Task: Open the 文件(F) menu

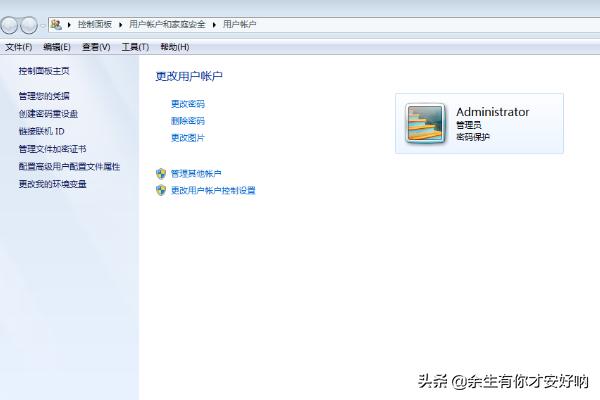Action: click(19, 46)
